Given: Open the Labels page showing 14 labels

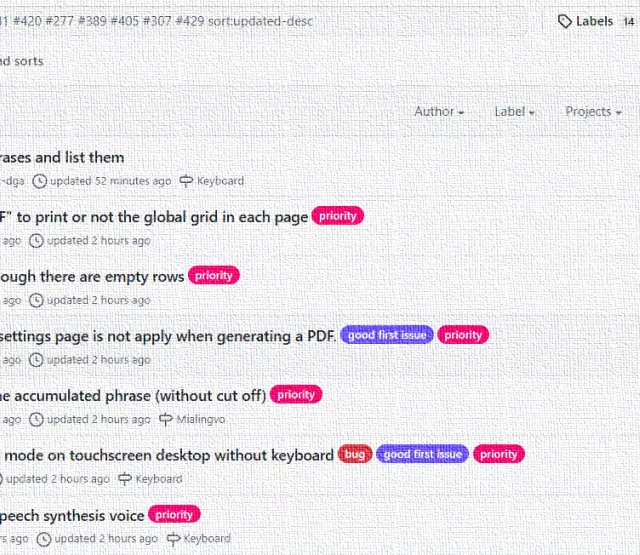Looking at the screenshot, I should [596, 21].
